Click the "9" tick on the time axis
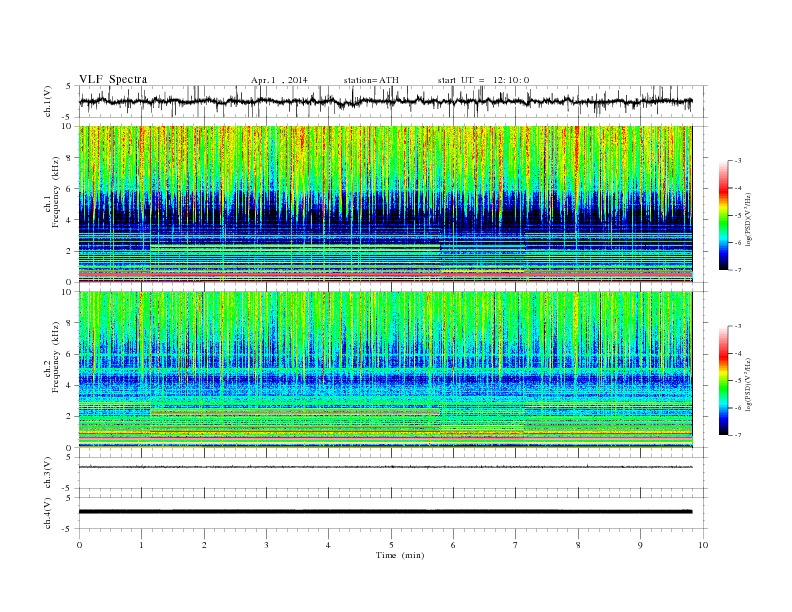 [640, 545]
